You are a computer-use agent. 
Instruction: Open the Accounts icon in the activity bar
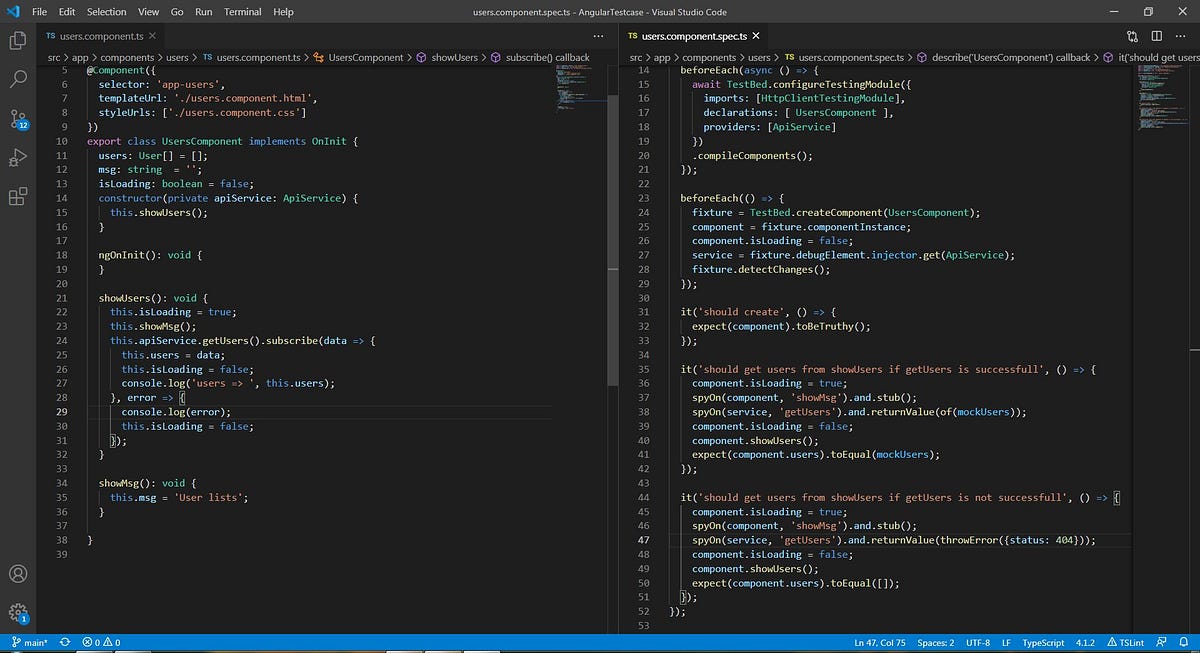point(17,573)
